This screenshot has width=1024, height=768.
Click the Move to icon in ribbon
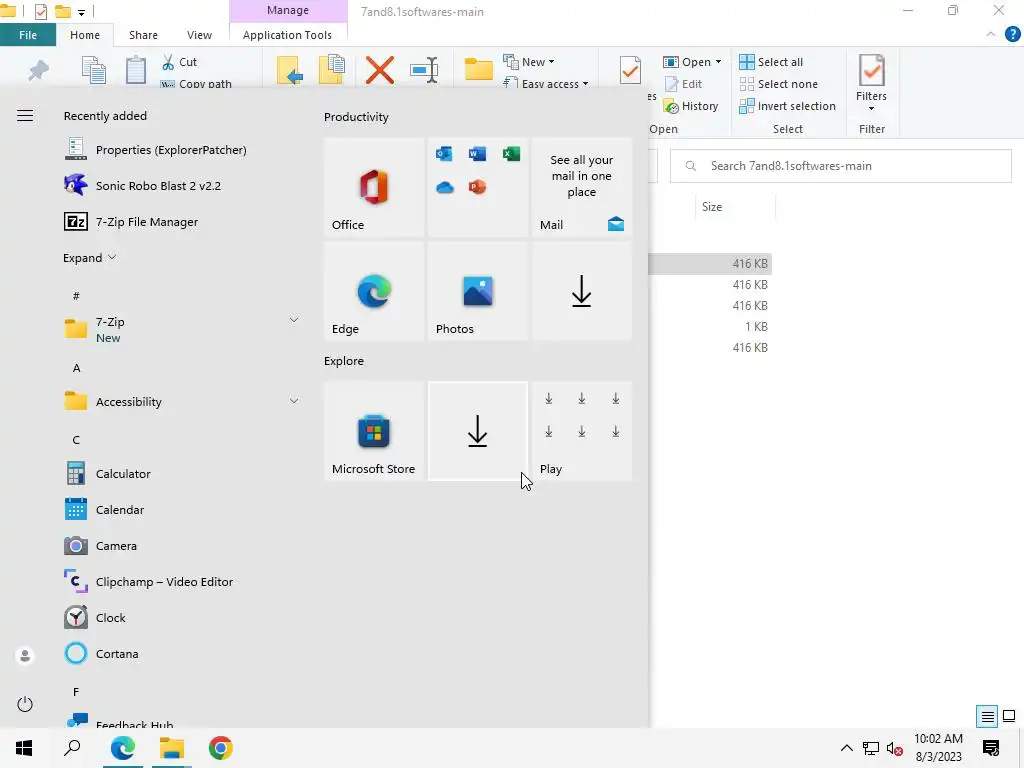[x=289, y=70]
